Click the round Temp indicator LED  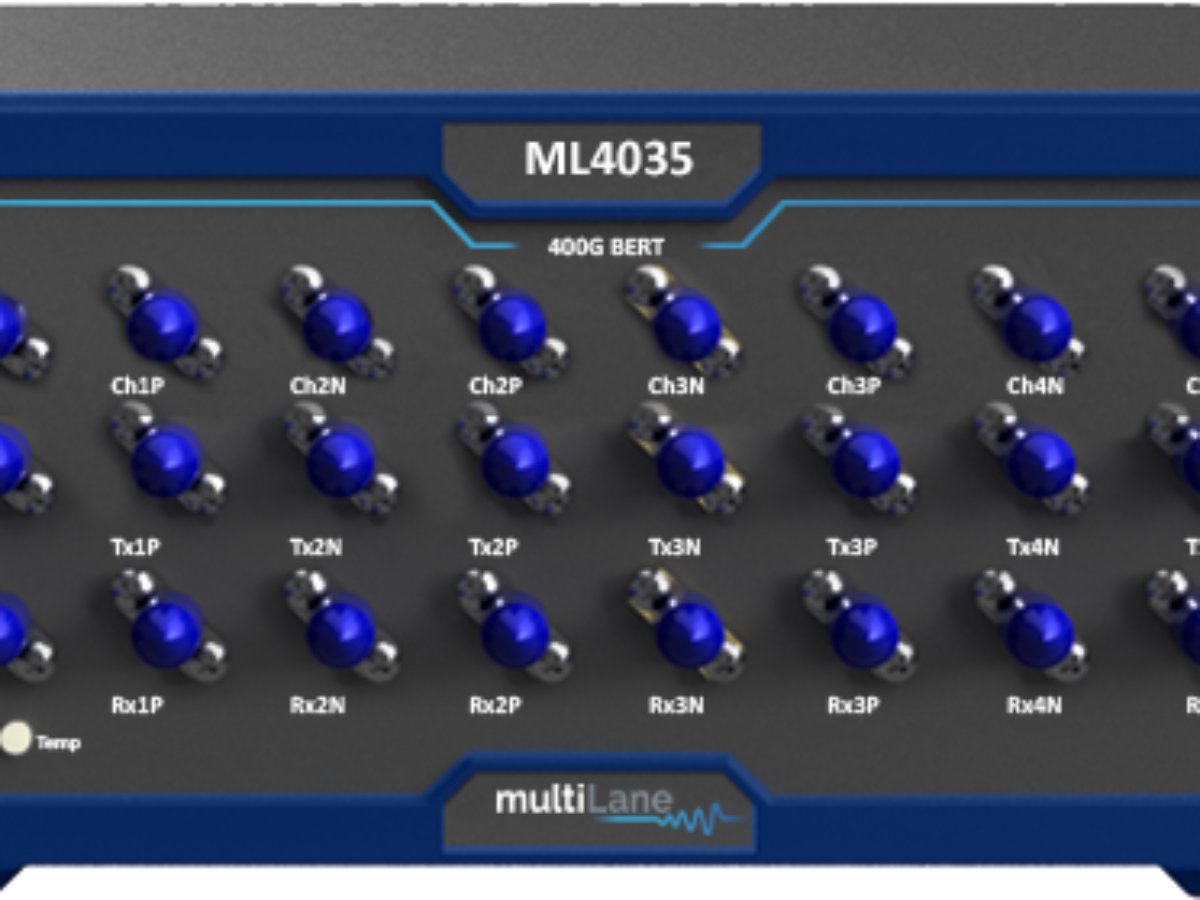coord(16,739)
